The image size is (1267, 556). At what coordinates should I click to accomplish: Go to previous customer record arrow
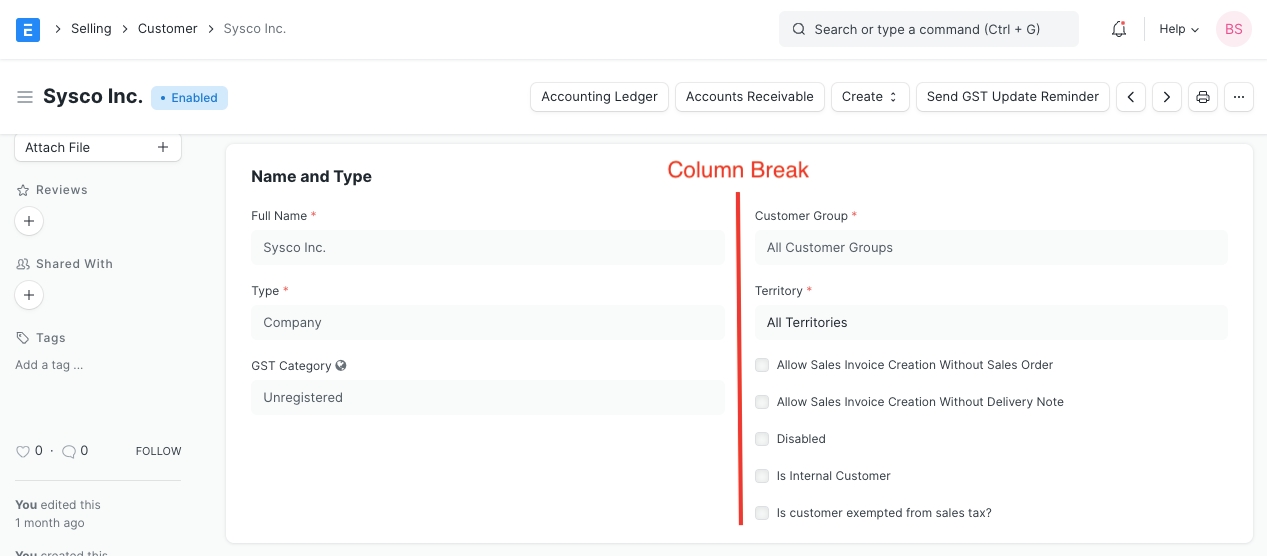1131,97
